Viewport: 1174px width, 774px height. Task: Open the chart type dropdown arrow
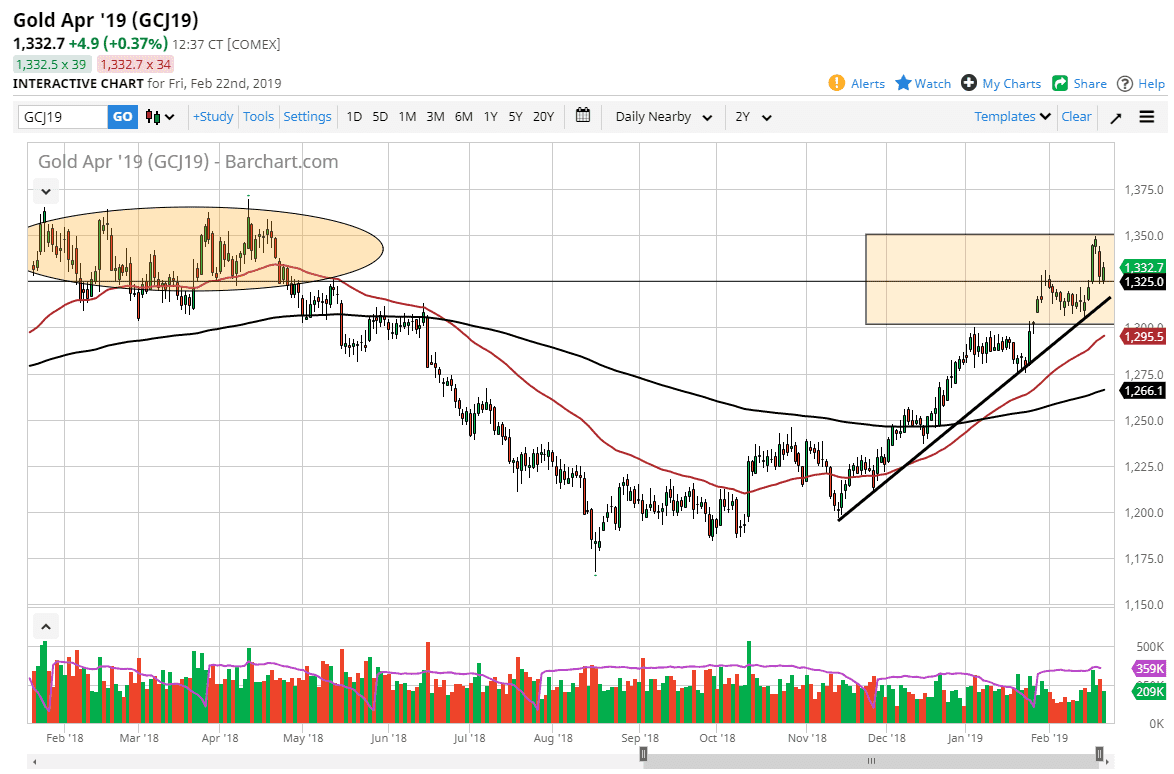coord(170,117)
